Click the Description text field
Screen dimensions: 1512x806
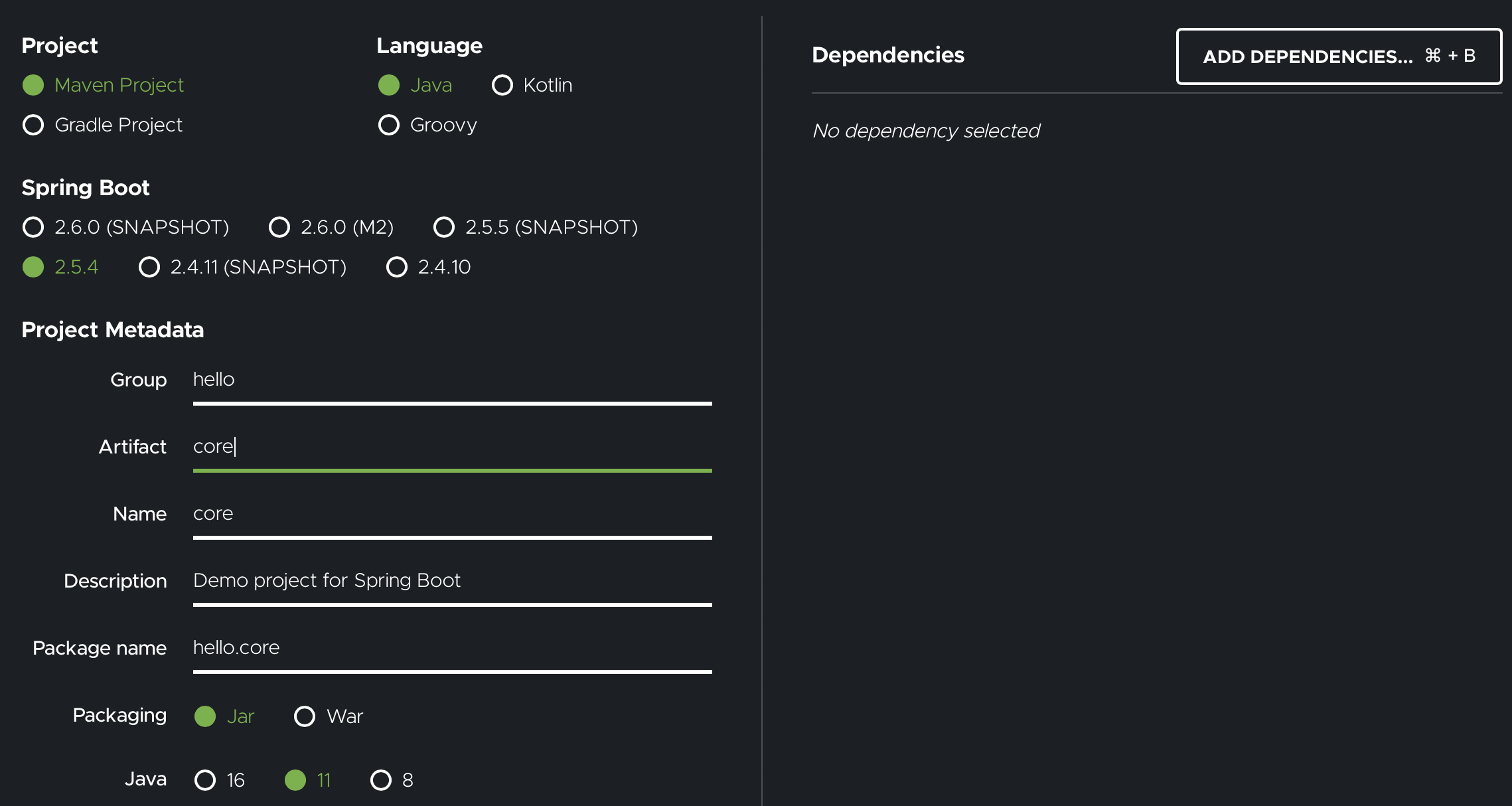(451, 581)
